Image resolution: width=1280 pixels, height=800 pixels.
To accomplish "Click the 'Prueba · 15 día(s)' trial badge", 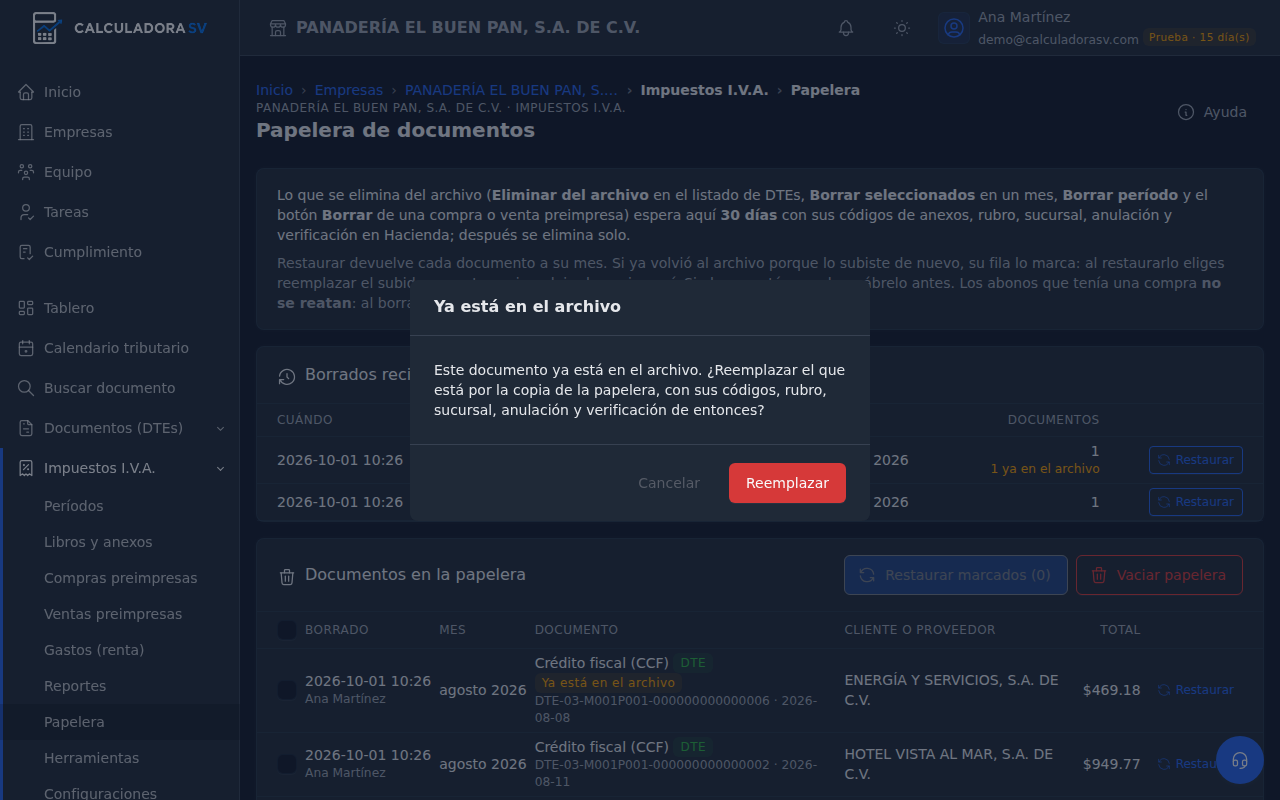I will [1199, 37].
